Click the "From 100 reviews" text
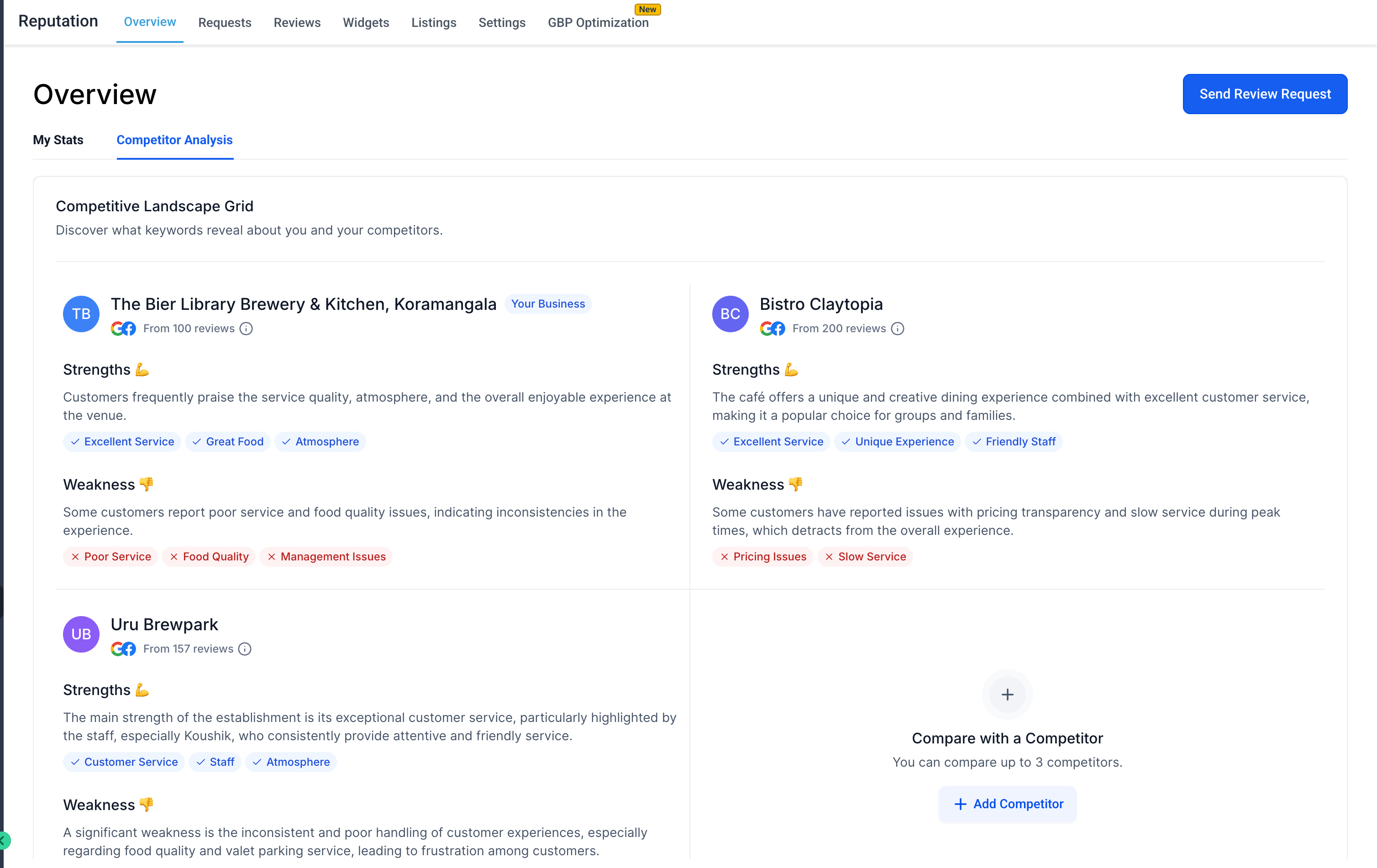This screenshot has height=868, width=1377. [189, 329]
